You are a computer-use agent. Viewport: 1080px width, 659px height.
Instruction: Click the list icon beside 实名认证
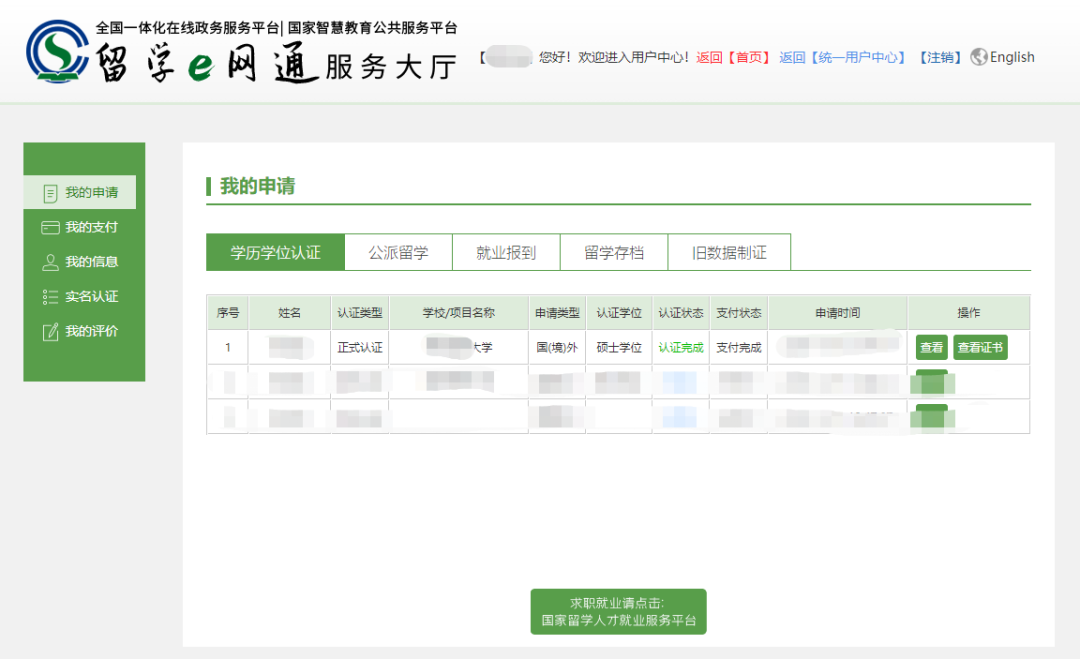tap(50, 297)
